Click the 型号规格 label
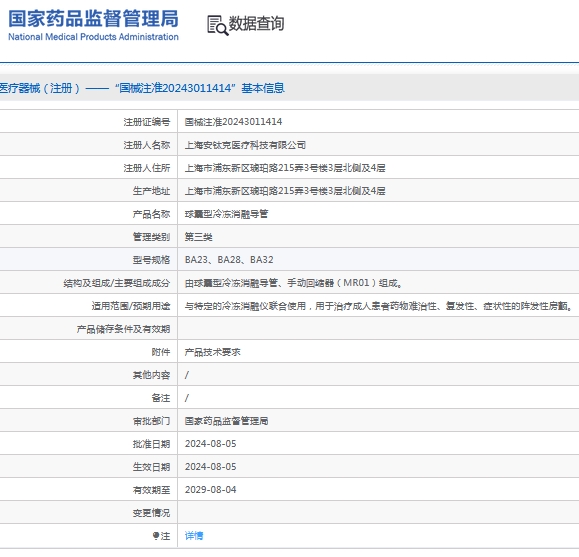This screenshot has height=557, width=579. coord(151,260)
